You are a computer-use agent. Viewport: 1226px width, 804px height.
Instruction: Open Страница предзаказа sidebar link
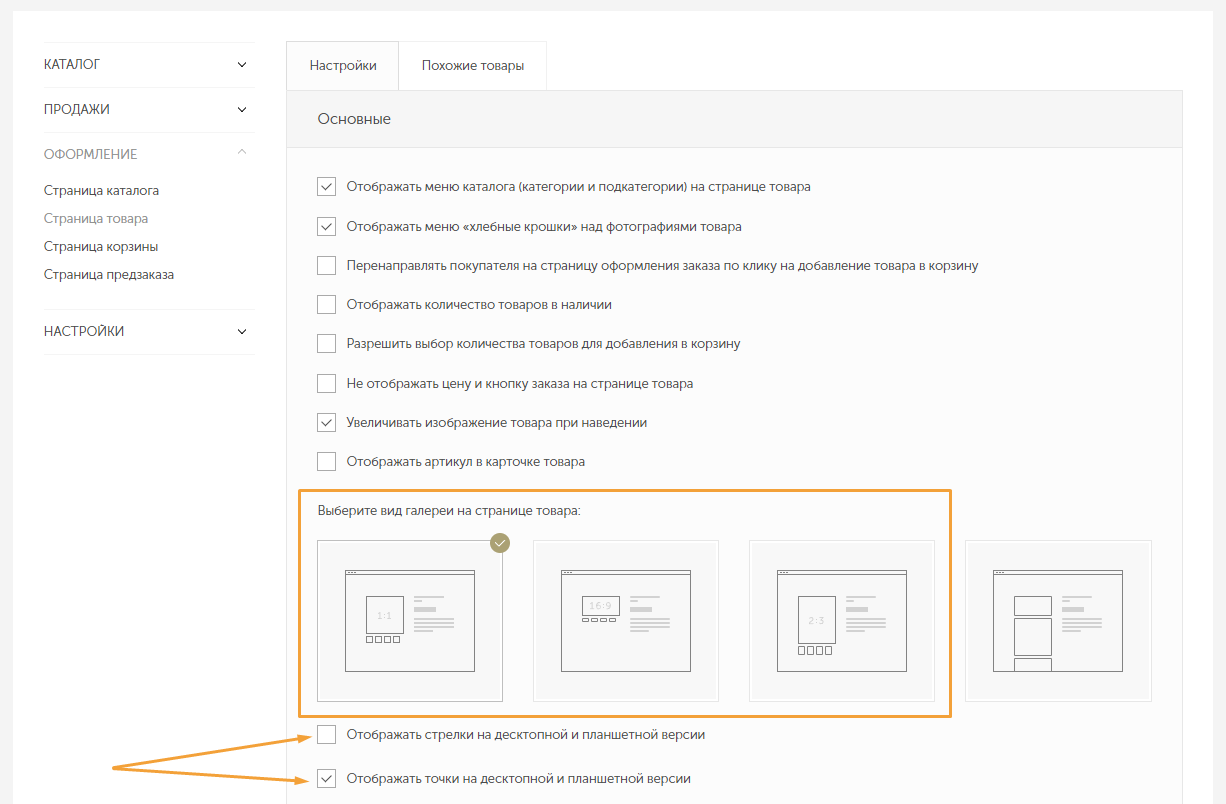[109, 274]
